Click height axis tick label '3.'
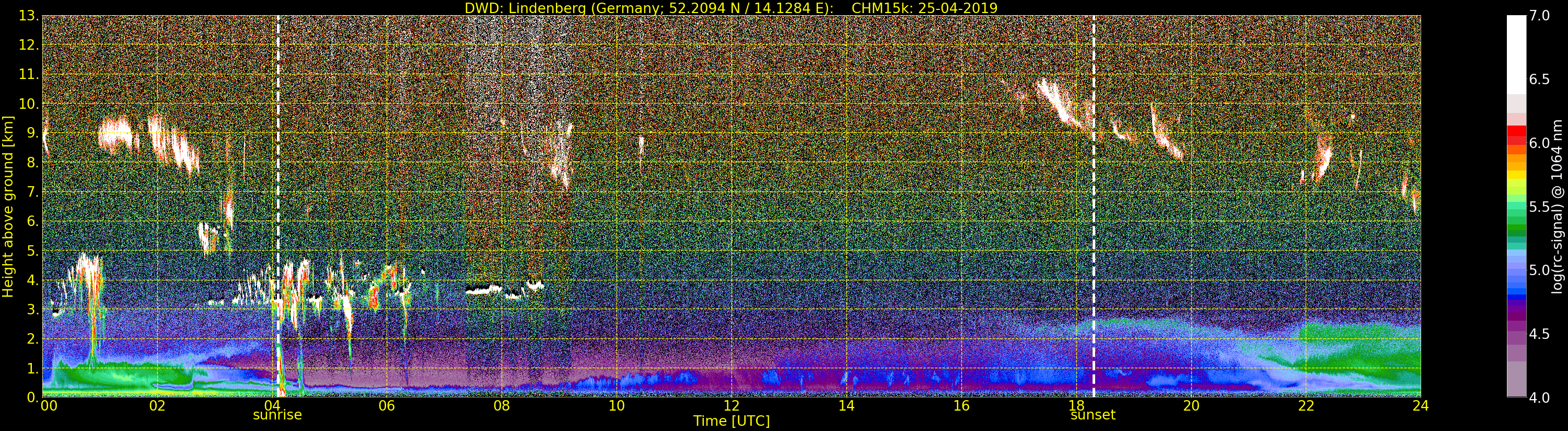 click(x=33, y=309)
